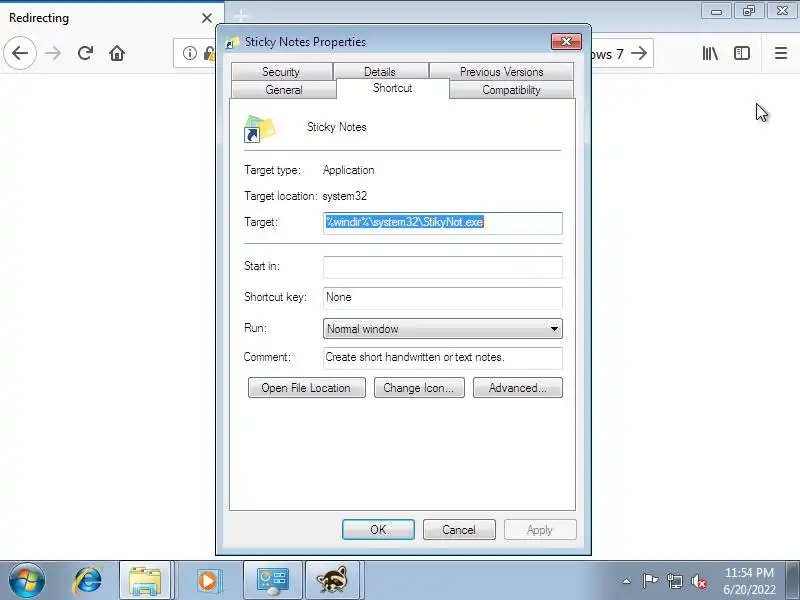Switch to the Details tab

(x=380, y=71)
